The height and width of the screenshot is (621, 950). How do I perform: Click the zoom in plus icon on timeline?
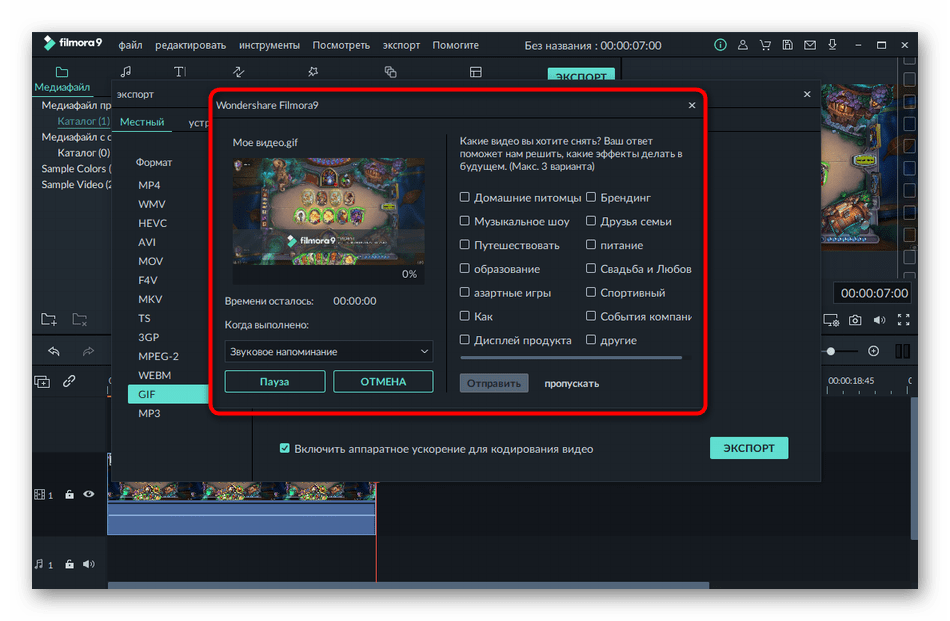pyautogui.click(x=873, y=351)
